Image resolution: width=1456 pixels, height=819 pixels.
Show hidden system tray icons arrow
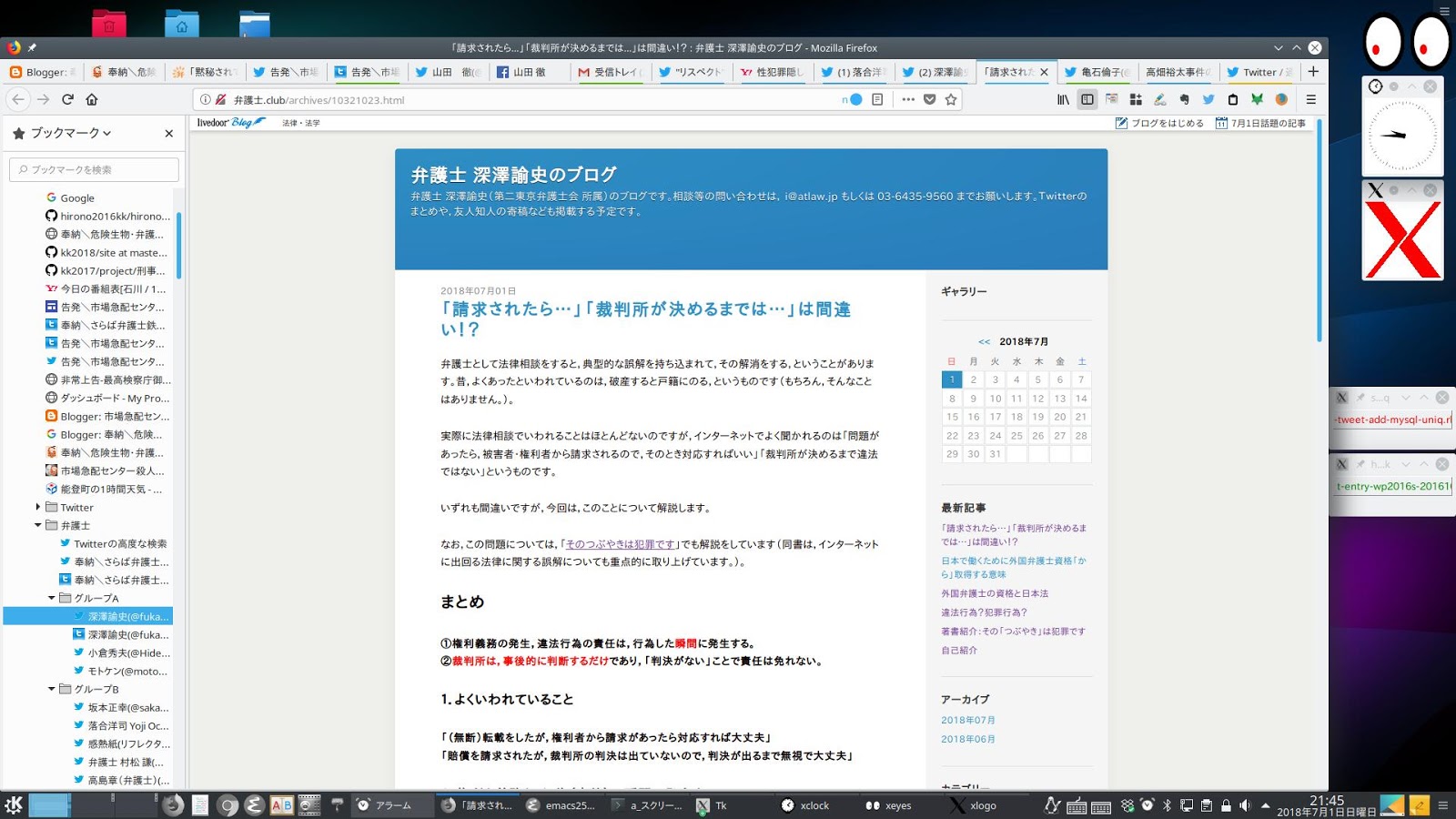(x=1265, y=805)
